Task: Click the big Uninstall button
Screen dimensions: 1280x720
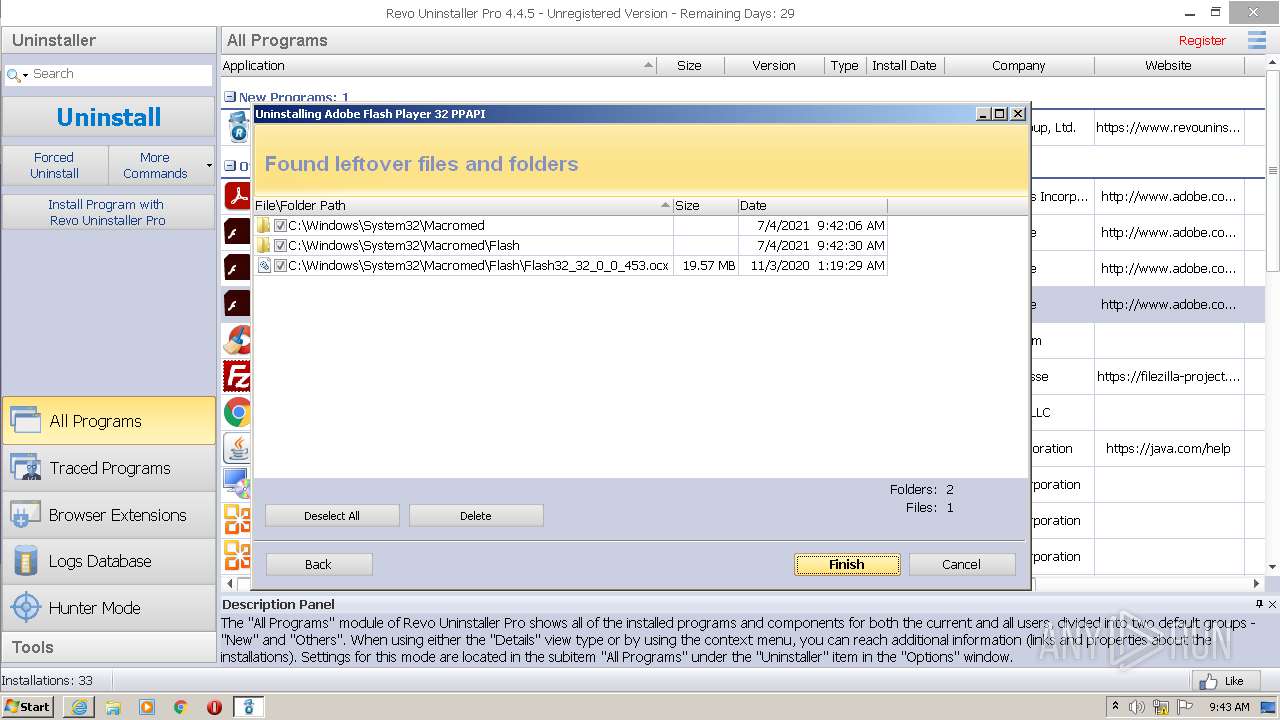Action: 108,117
